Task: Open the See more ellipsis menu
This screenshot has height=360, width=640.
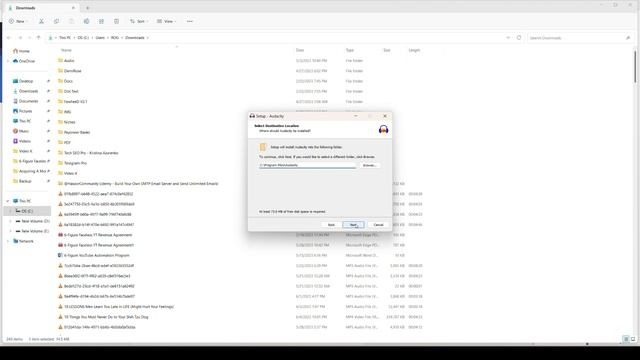Action: [190, 21]
